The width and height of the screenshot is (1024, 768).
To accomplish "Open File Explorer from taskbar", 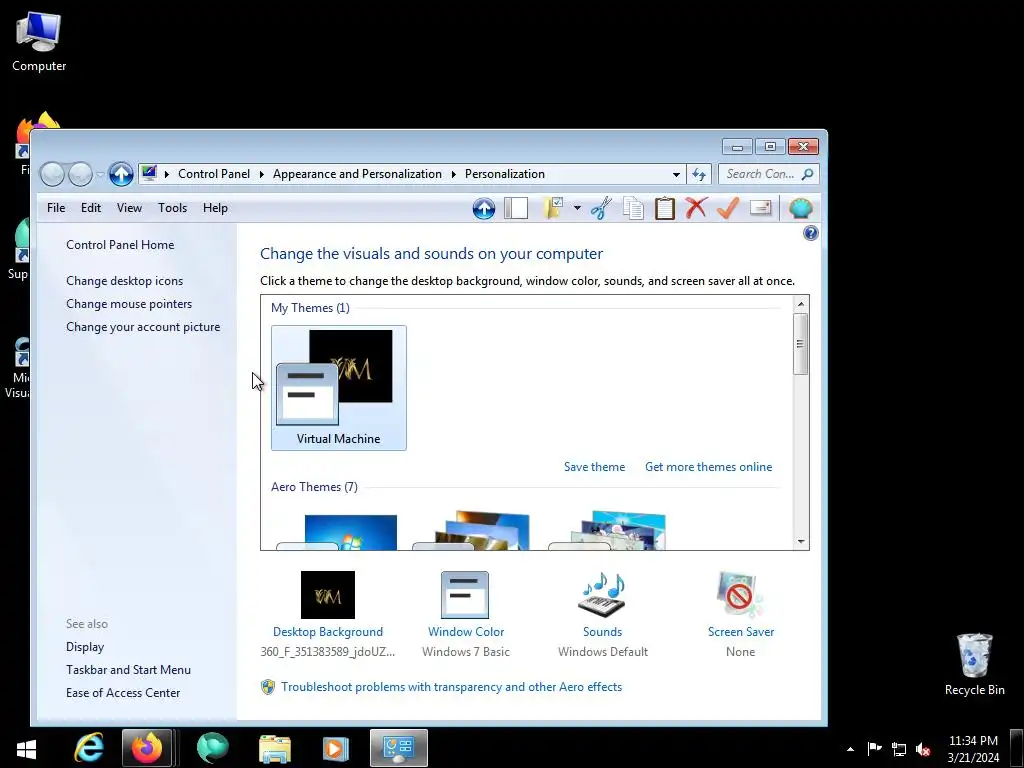I will tap(275, 748).
